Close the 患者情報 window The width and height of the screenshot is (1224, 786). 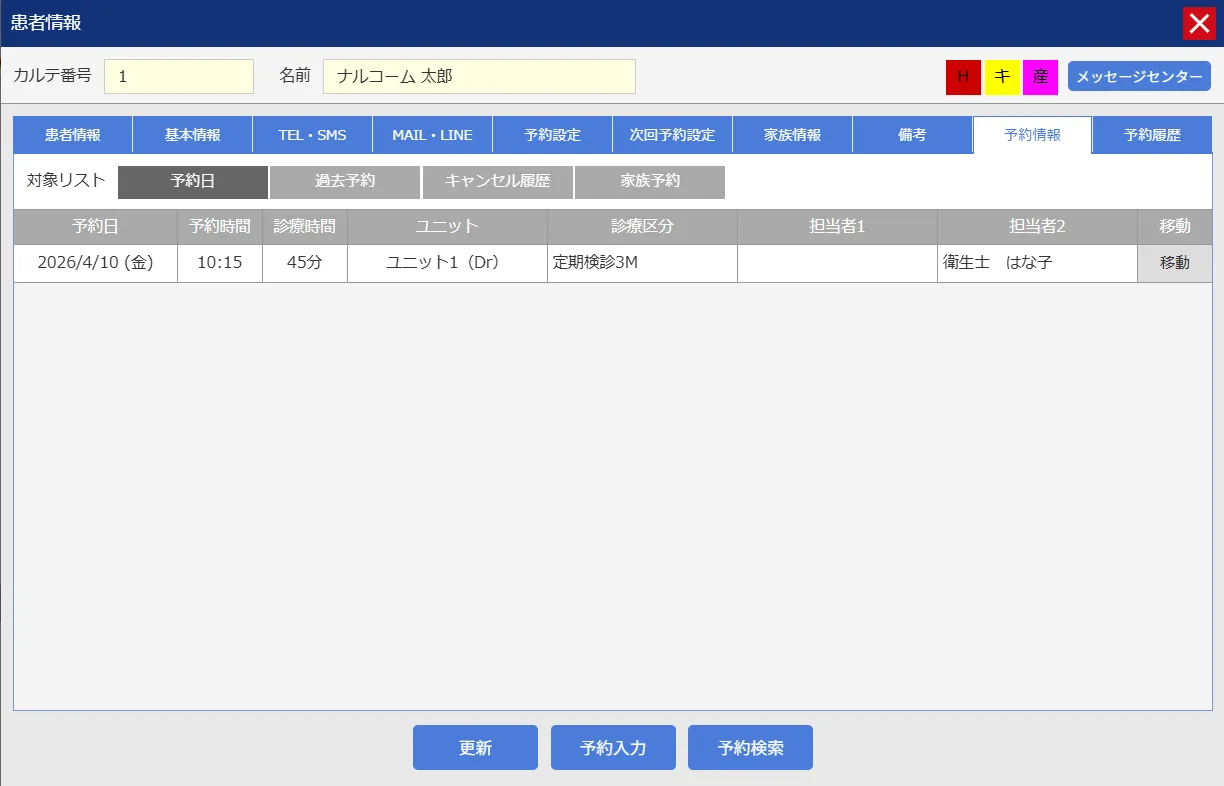1199,23
